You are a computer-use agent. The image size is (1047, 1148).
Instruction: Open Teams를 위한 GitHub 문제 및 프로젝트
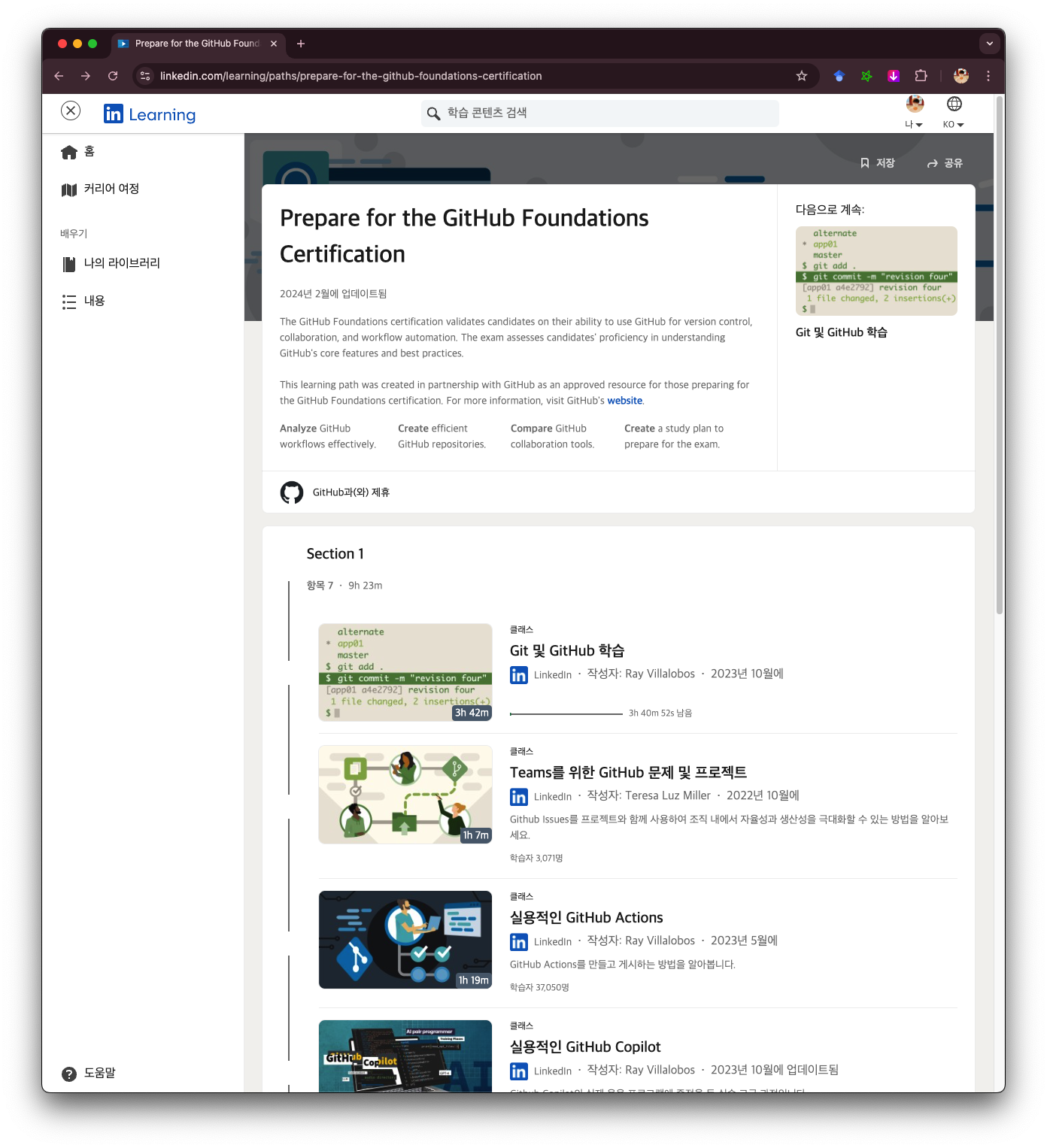628,773
